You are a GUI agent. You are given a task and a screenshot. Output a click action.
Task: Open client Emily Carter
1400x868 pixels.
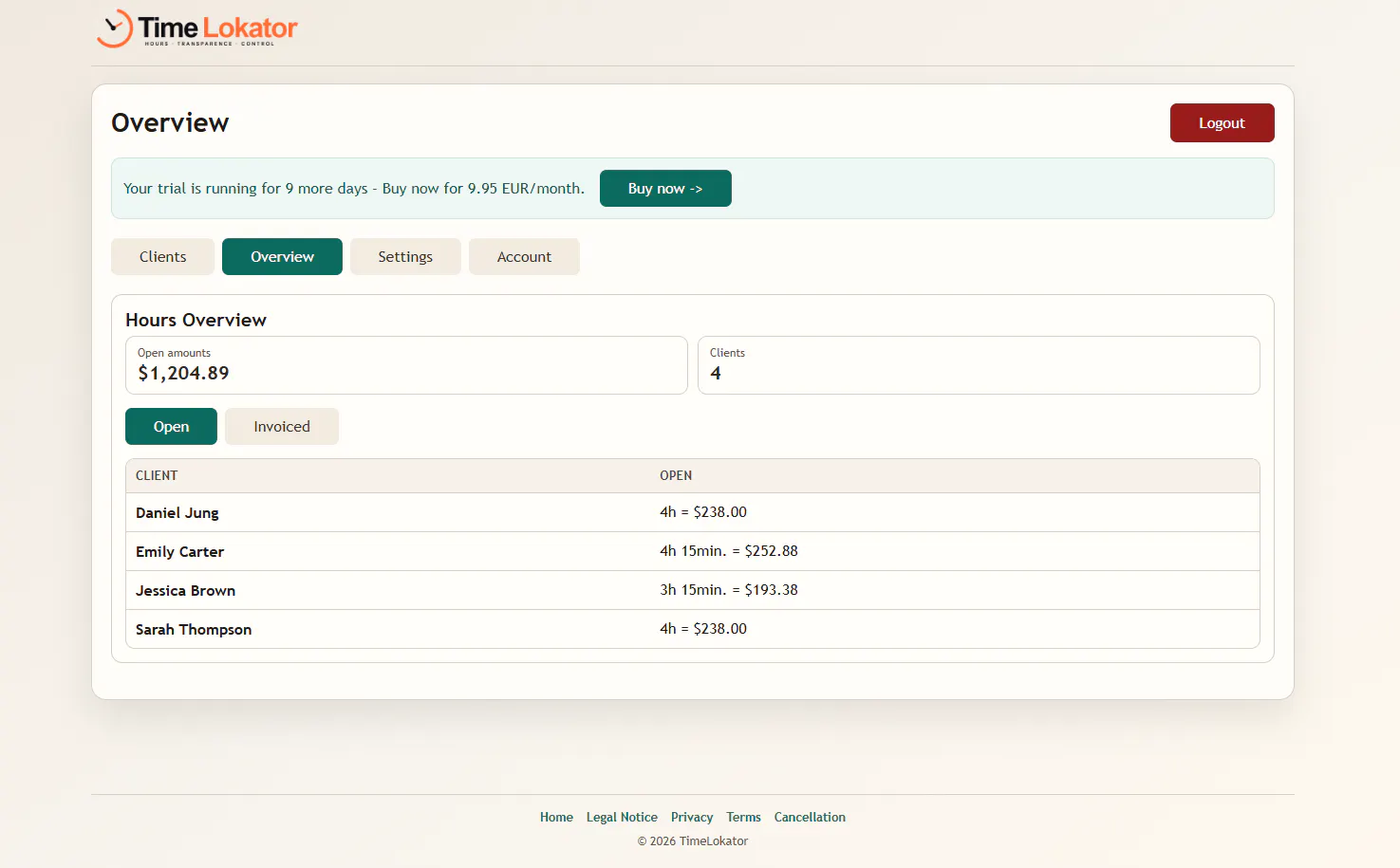coord(179,551)
